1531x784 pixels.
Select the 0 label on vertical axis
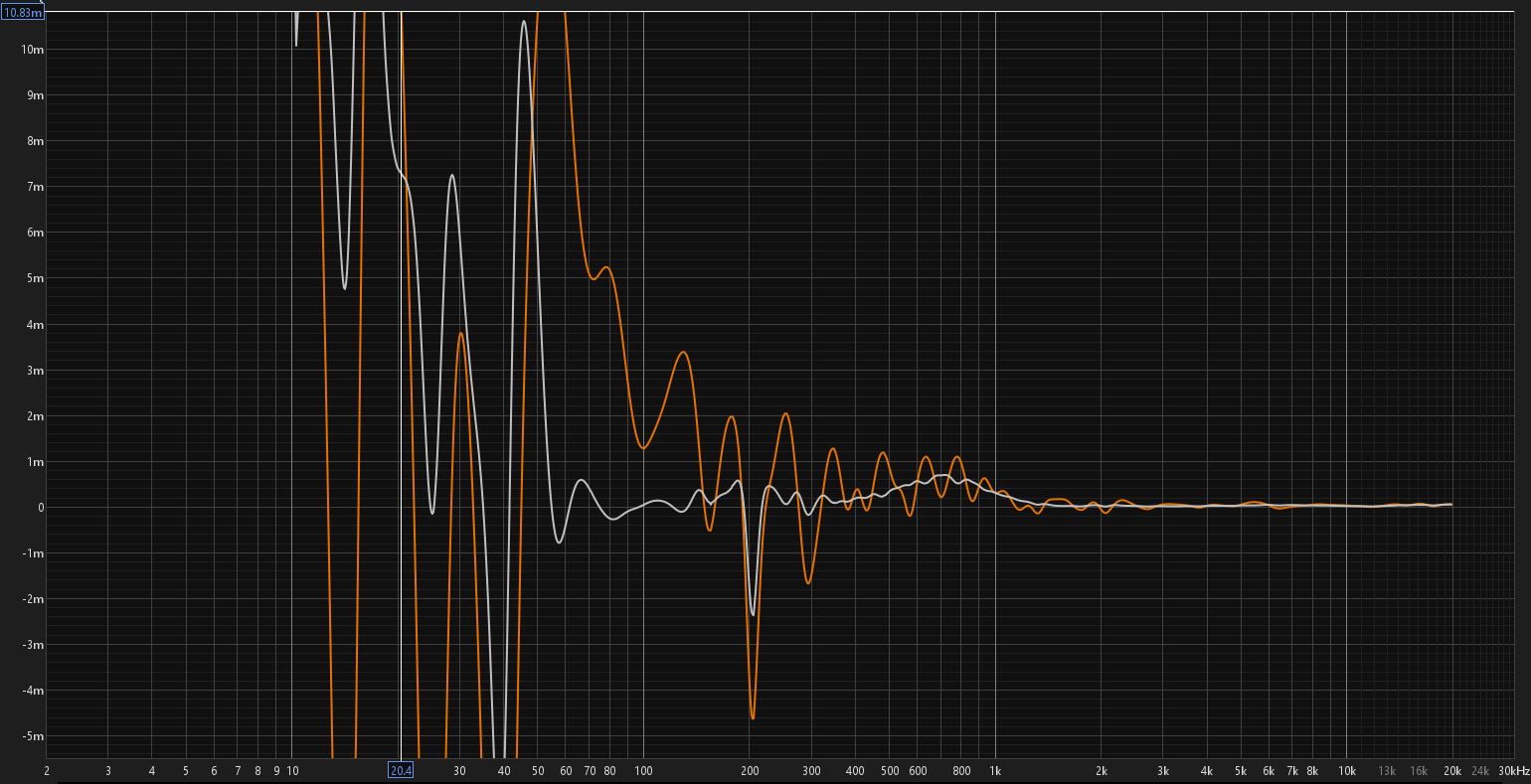[41, 508]
